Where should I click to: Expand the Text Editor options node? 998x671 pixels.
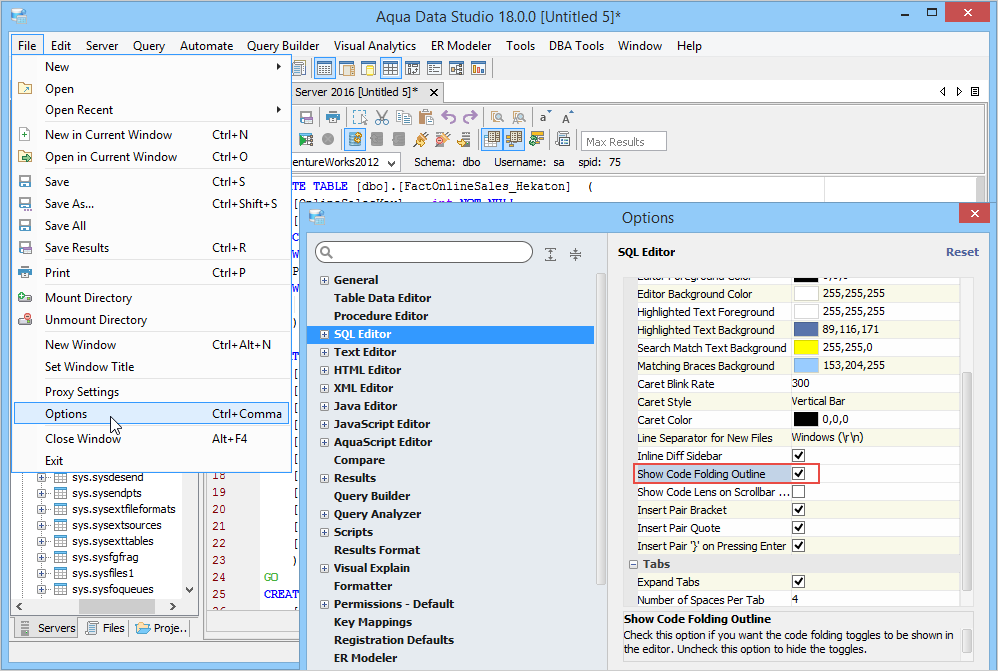[324, 352]
